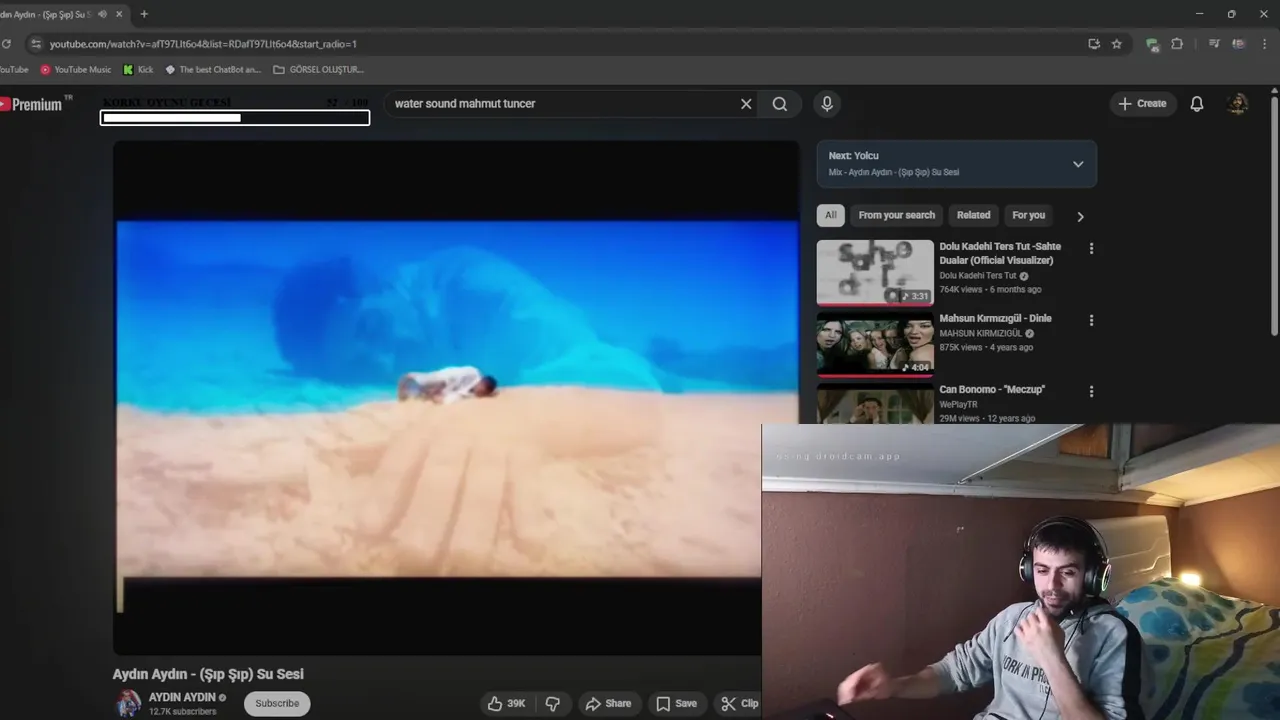Screen dimensions: 1280x720
Task: Open Mahsun Kırmızıgül - Dinle title
Action: 995,318
